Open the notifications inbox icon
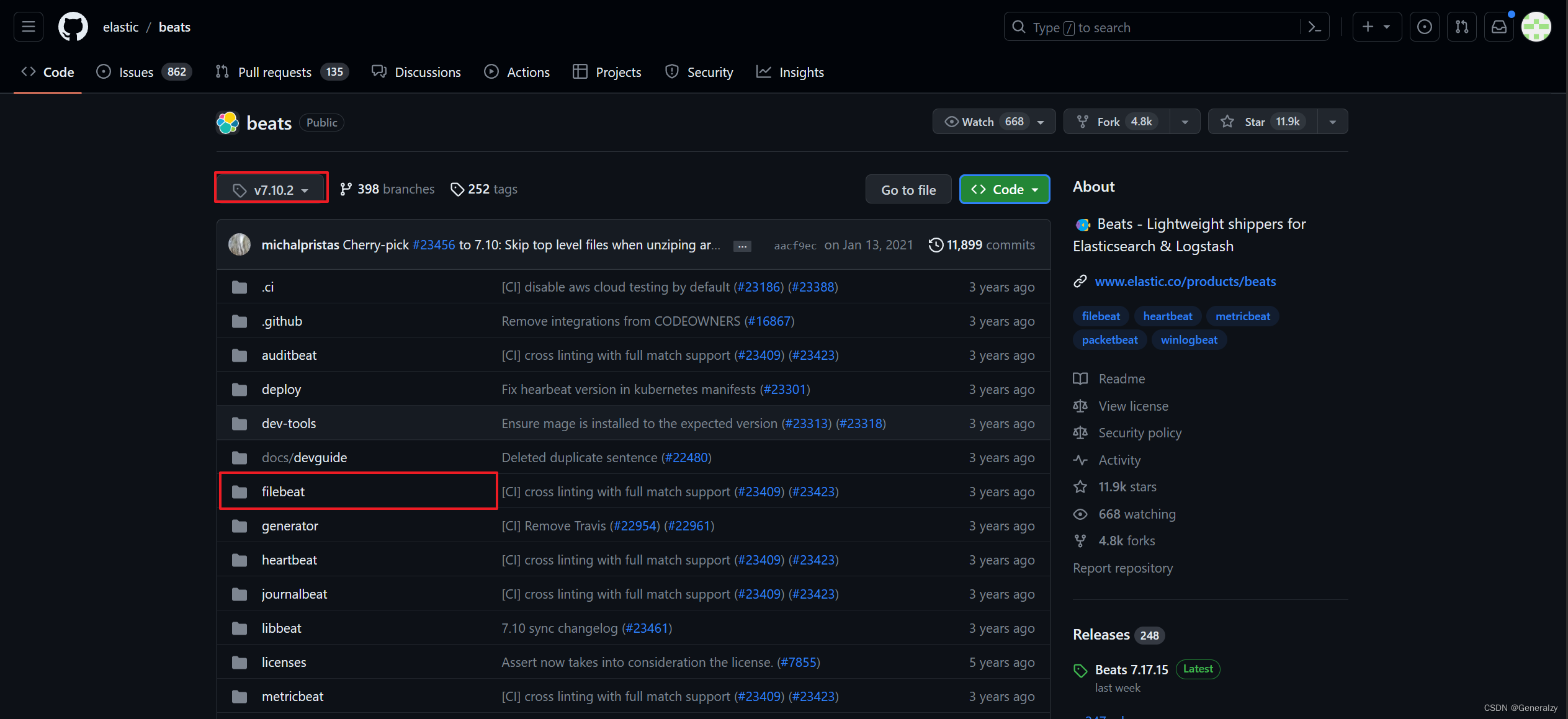The height and width of the screenshot is (719, 1568). (1499, 27)
